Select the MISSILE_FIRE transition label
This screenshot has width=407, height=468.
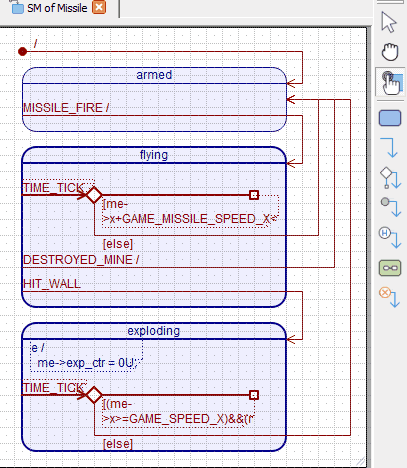(x=66, y=108)
